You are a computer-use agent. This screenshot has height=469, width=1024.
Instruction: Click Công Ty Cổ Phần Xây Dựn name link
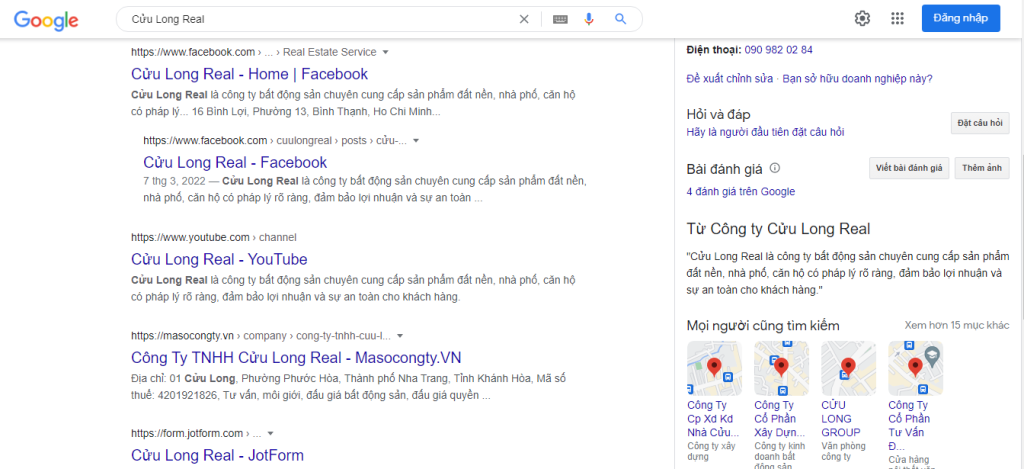tap(780, 418)
